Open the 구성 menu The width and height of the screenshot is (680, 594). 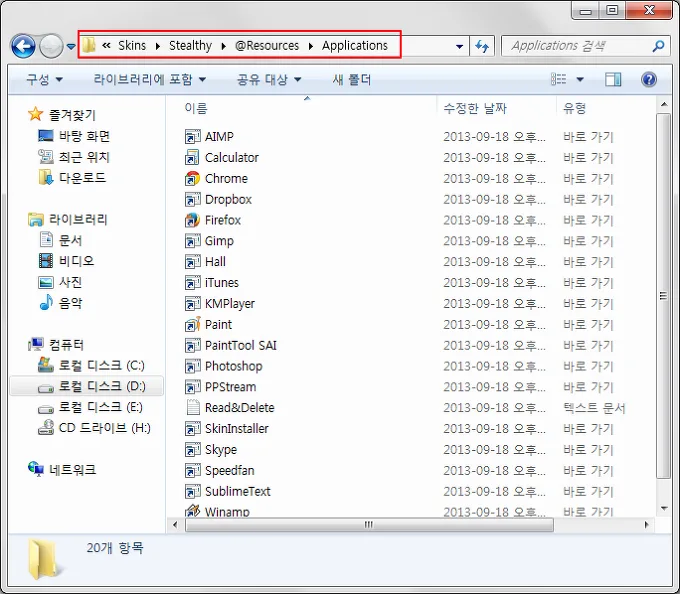point(45,79)
